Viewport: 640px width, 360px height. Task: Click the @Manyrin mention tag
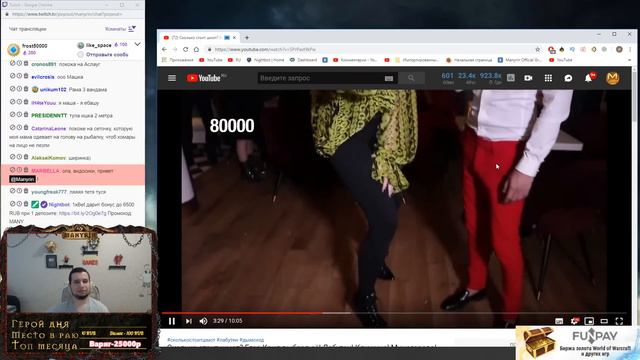coord(22,179)
